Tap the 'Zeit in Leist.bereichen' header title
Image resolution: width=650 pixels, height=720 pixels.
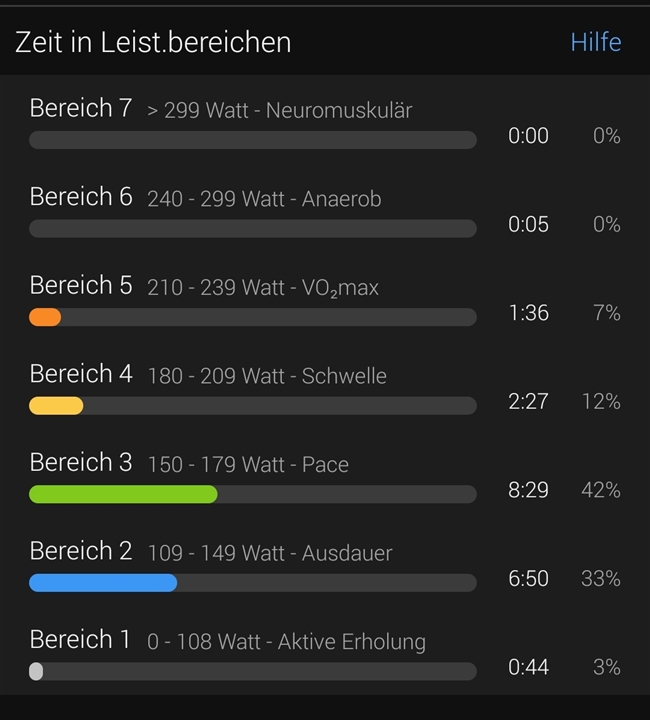click(153, 42)
